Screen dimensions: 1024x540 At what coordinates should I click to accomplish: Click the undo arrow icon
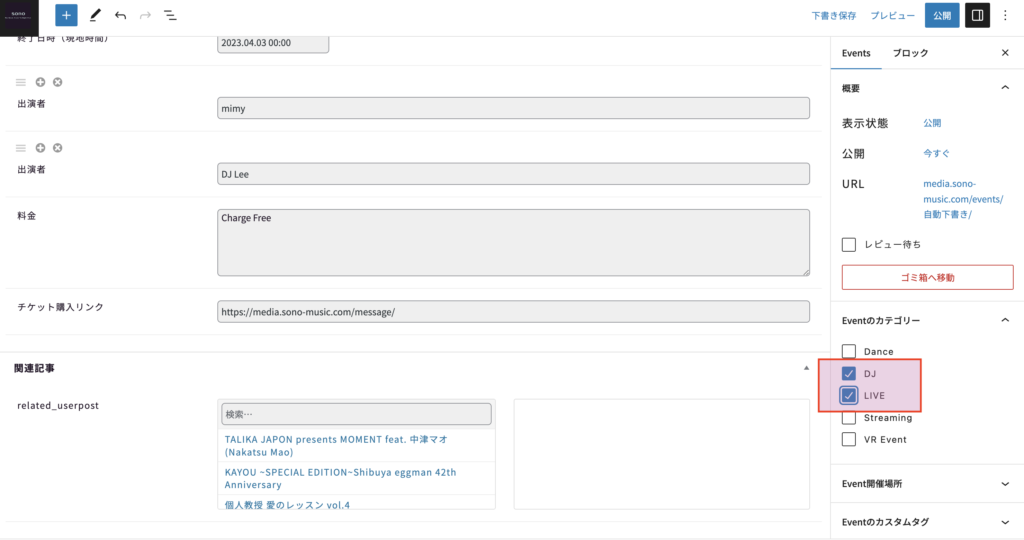pyautogui.click(x=121, y=15)
